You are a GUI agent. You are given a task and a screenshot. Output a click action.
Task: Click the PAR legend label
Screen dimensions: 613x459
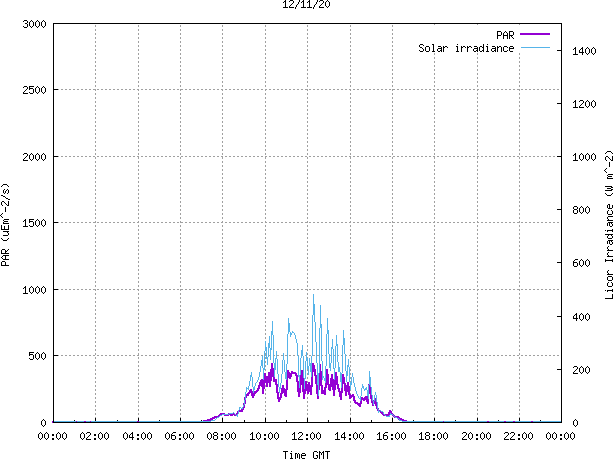505,35
